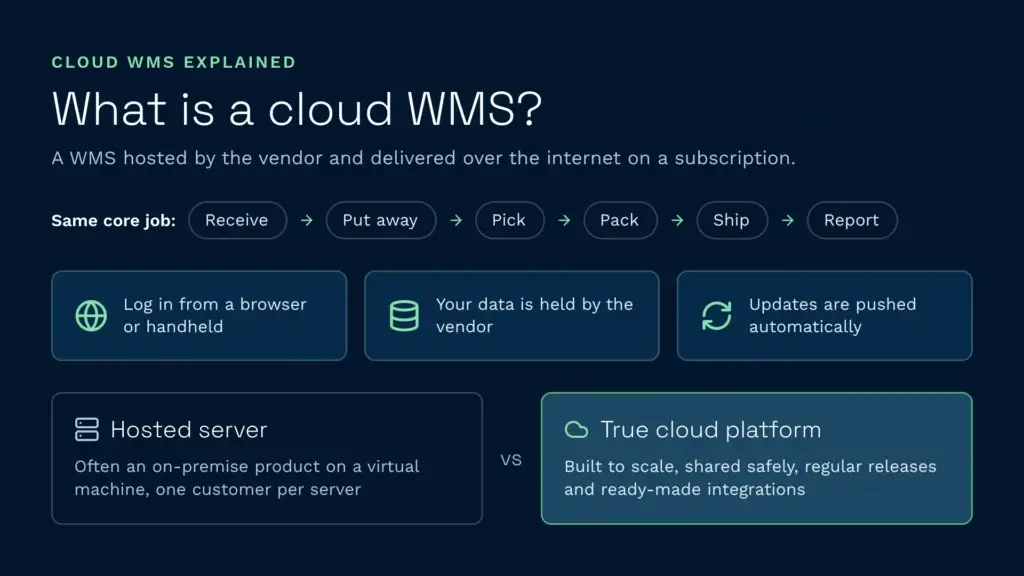Click the 'True cloud platform' heading

pyautogui.click(x=711, y=430)
